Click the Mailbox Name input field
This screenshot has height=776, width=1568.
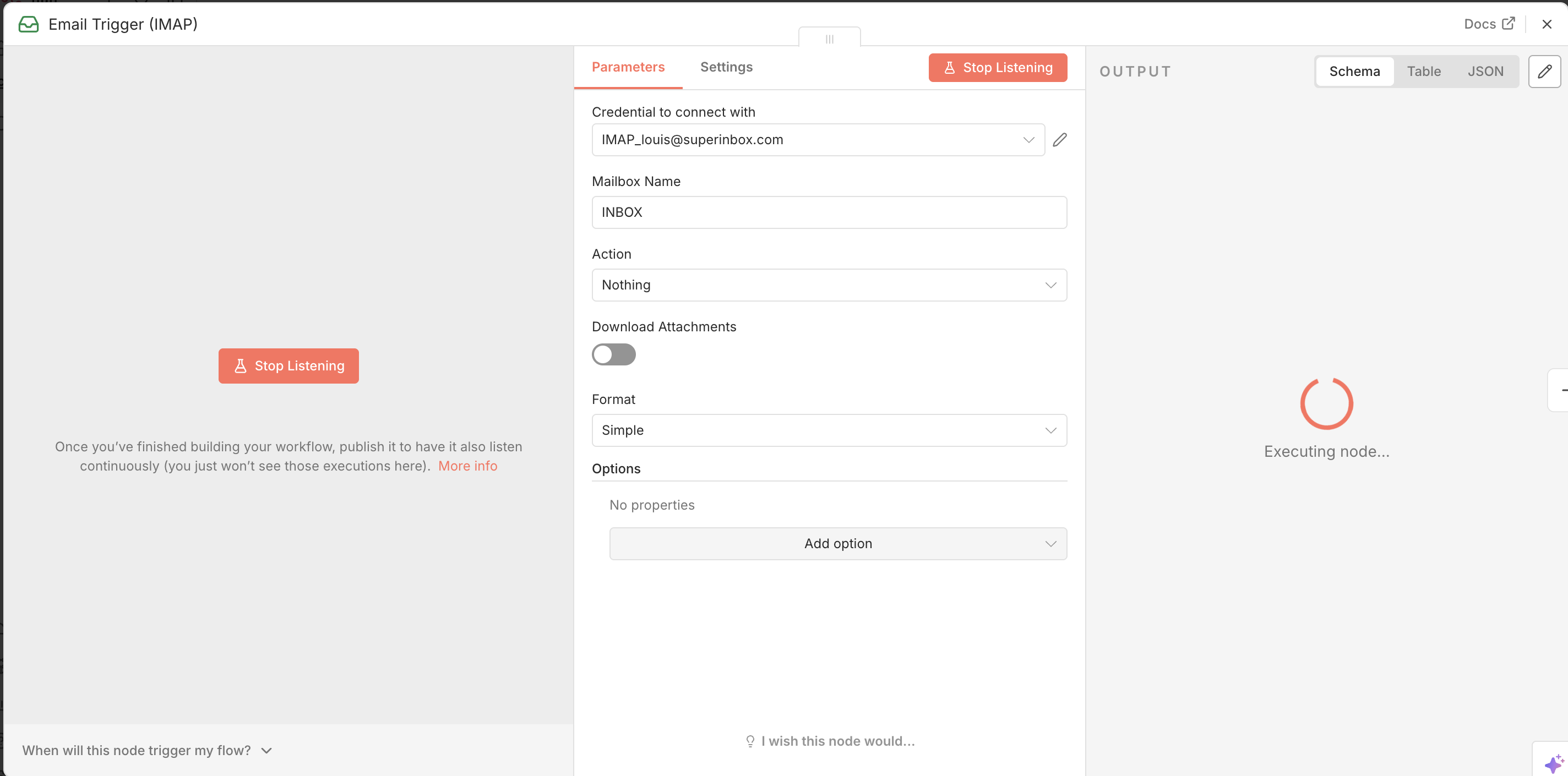click(x=829, y=212)
